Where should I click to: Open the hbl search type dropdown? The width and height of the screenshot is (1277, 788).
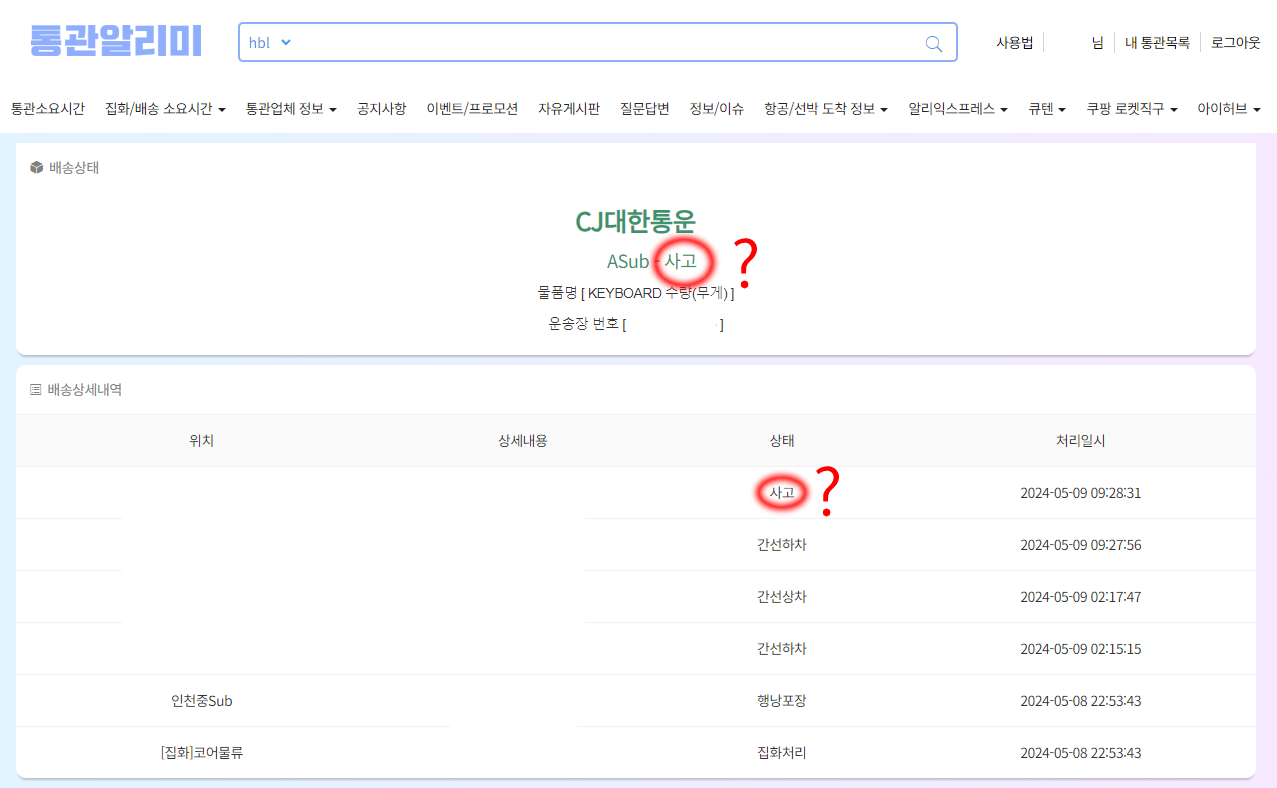click(x=270, y=42)
